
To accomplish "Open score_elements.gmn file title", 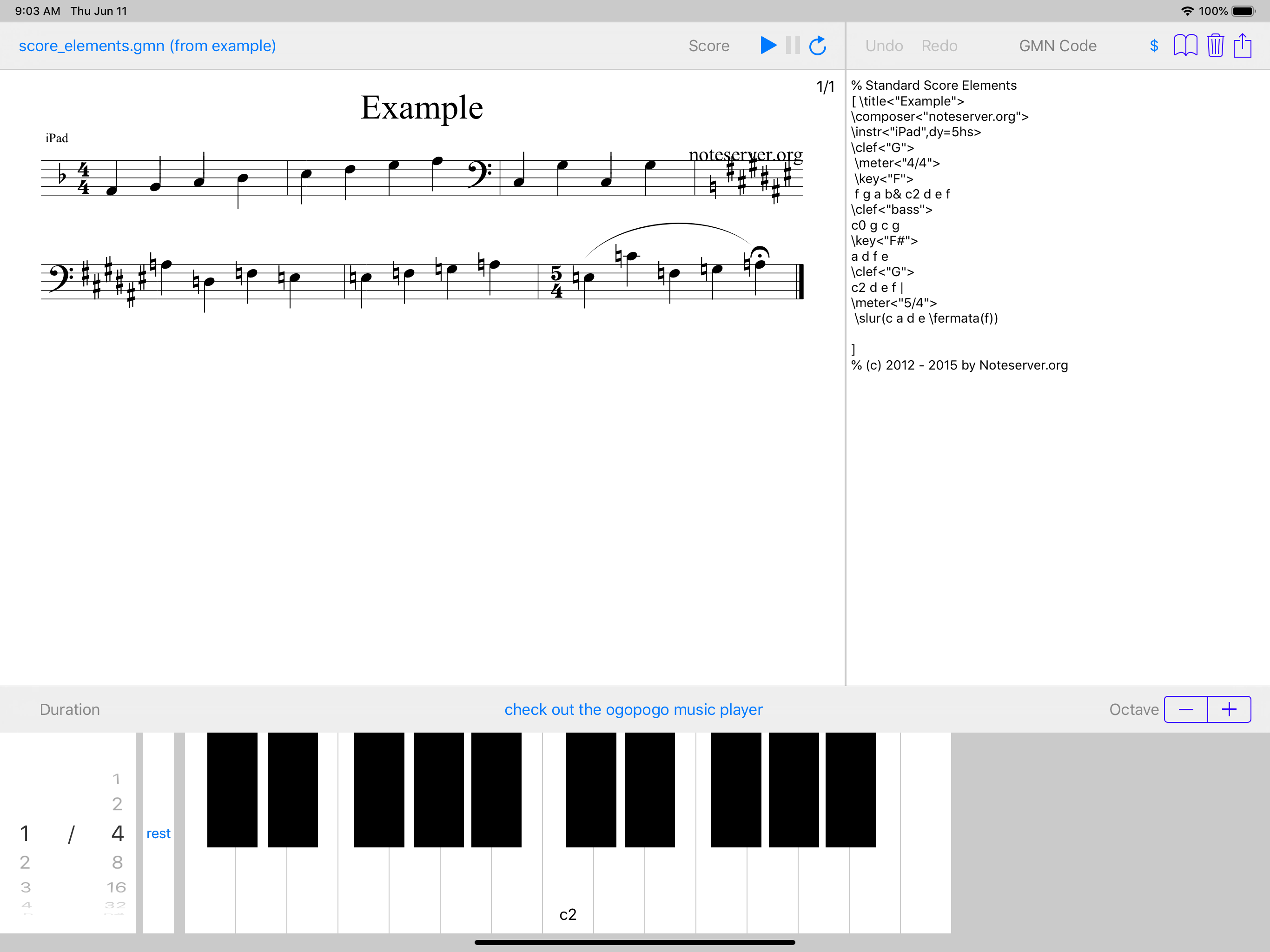I will click(147, 46).
